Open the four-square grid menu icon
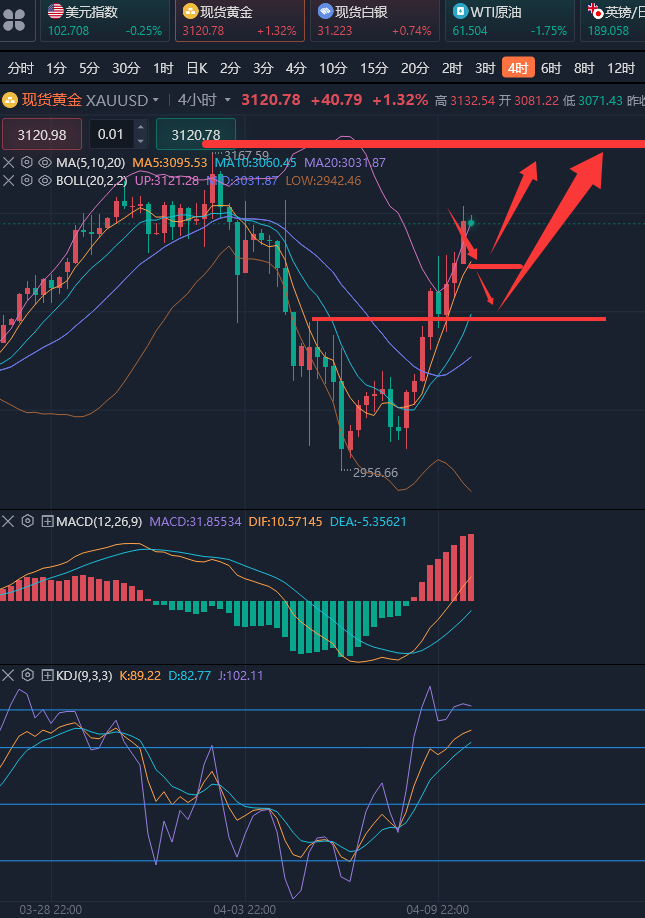This screenshot has width=645, height=918. click(14, 19)
